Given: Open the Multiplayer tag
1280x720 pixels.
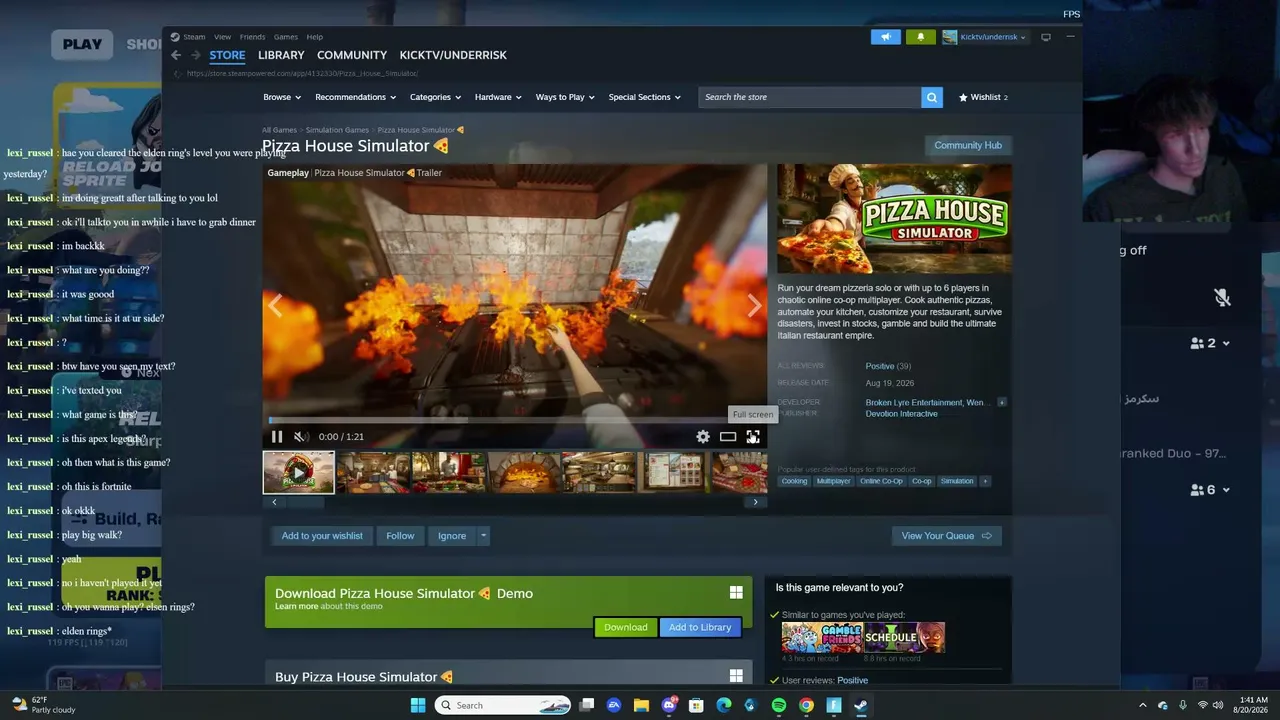Looking at the screenshot, I should point(833,481).
